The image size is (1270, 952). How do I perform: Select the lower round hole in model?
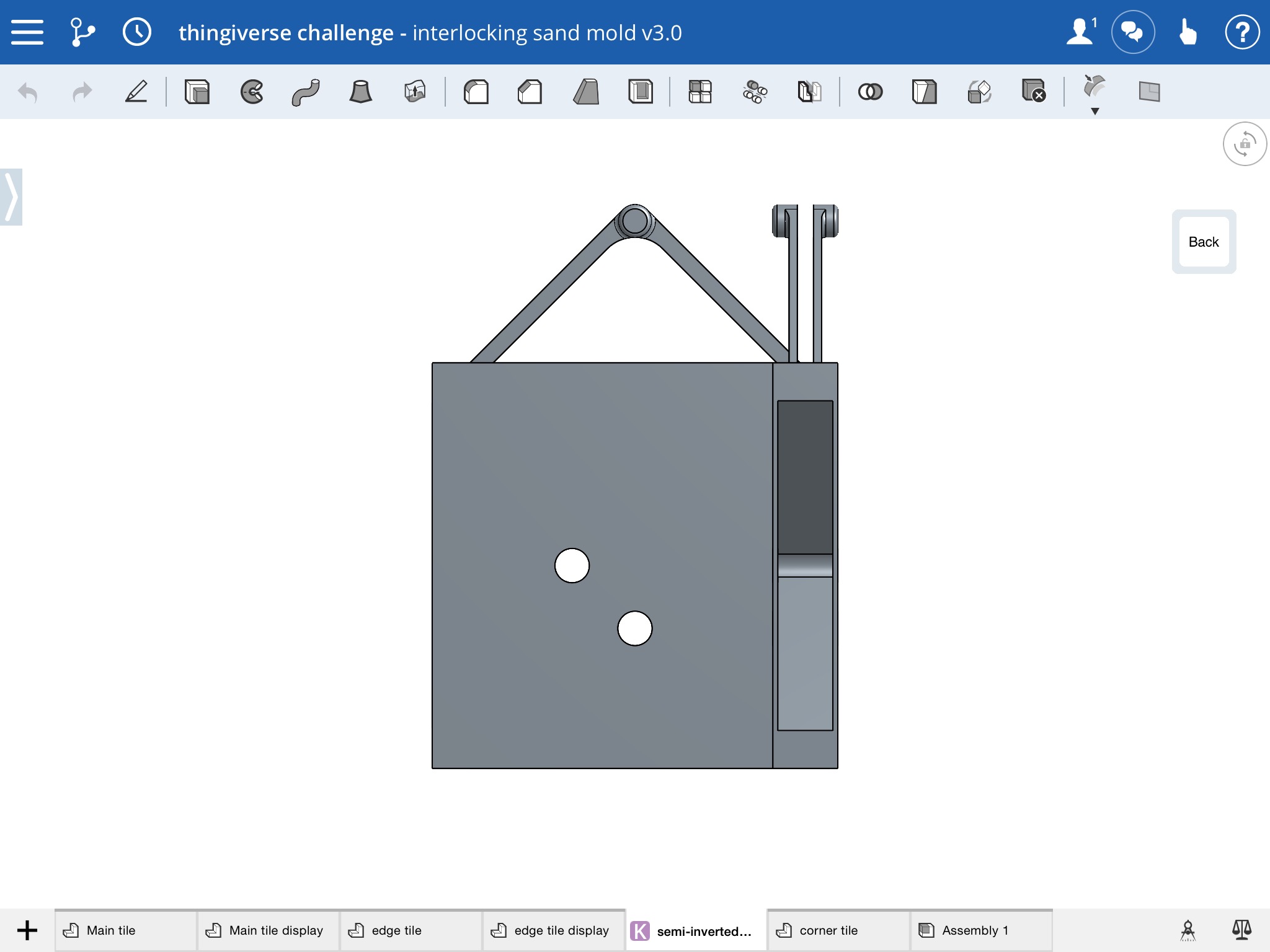click(634, 628)
